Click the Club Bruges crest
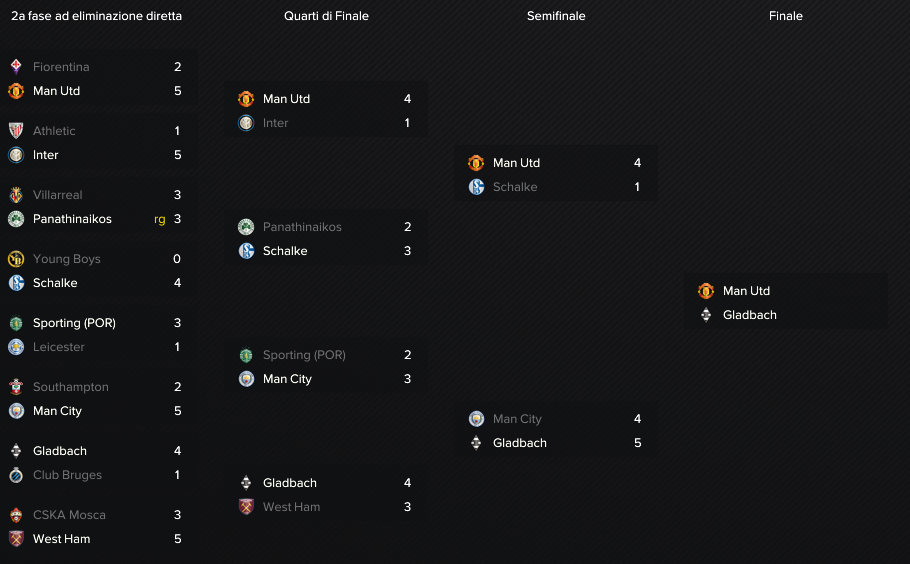The image size is (910, 564). 16,475
